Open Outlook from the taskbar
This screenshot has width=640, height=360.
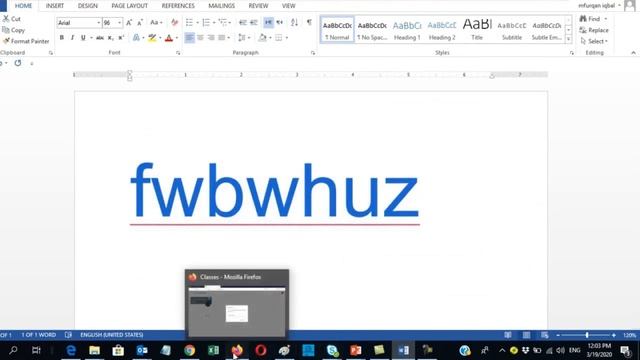[142, 350]
